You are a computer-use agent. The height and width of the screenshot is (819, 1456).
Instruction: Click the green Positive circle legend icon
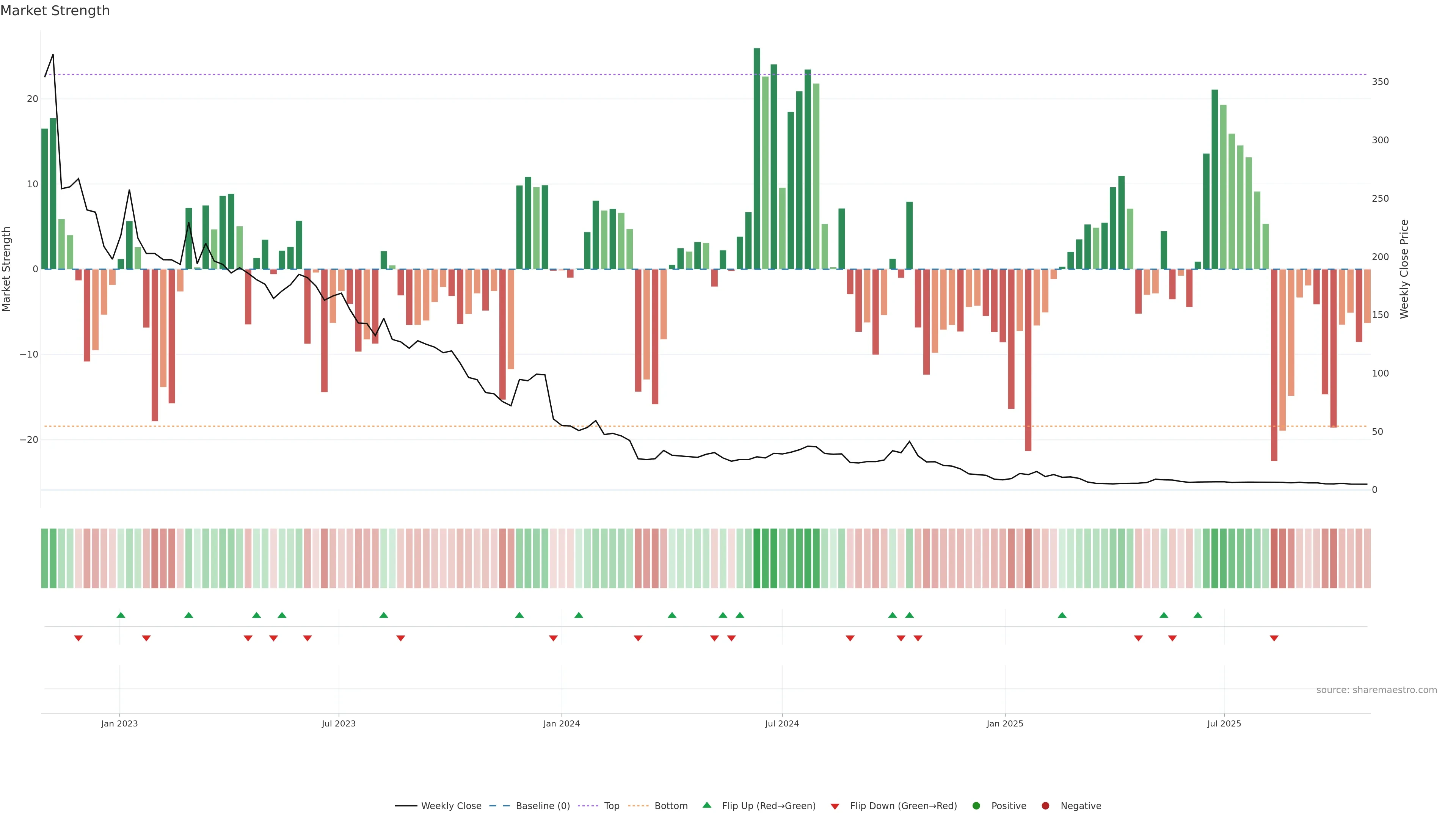click(976, 805)
